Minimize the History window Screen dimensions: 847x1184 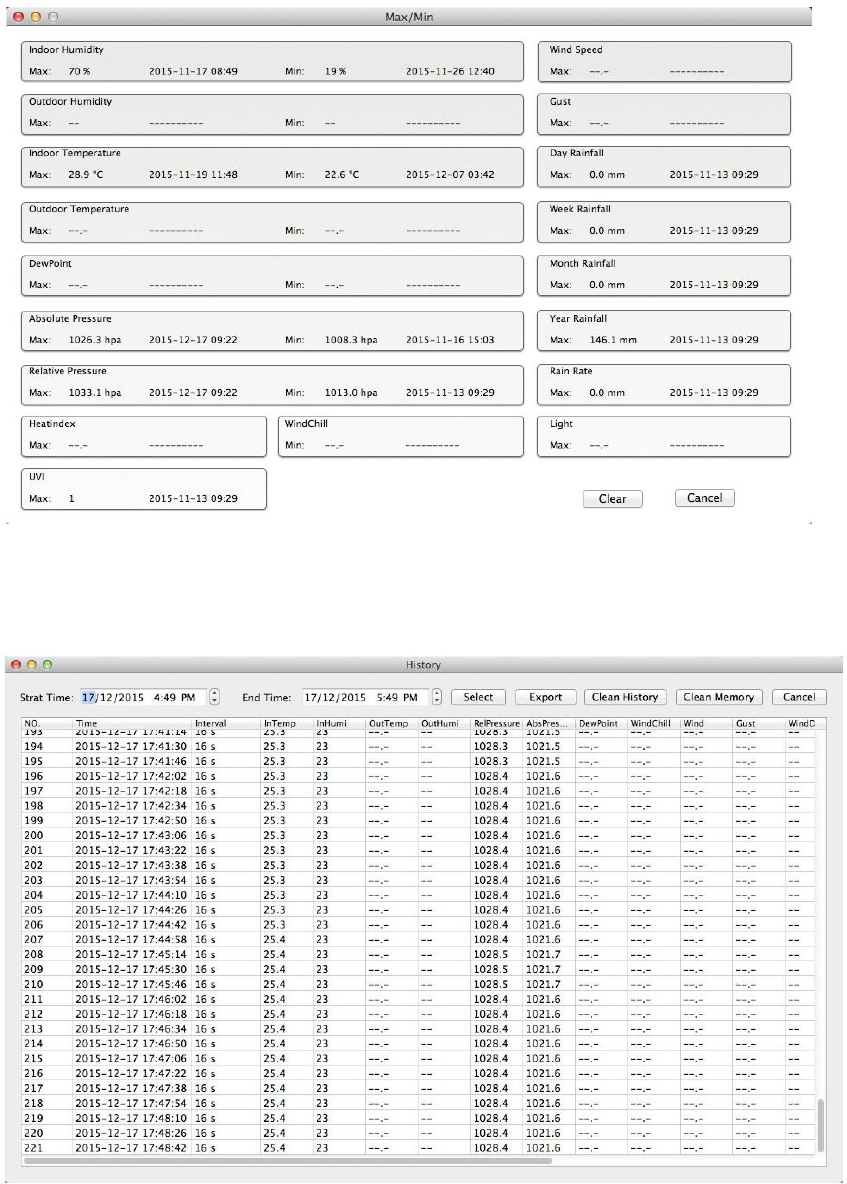click(x=32, y=664)
